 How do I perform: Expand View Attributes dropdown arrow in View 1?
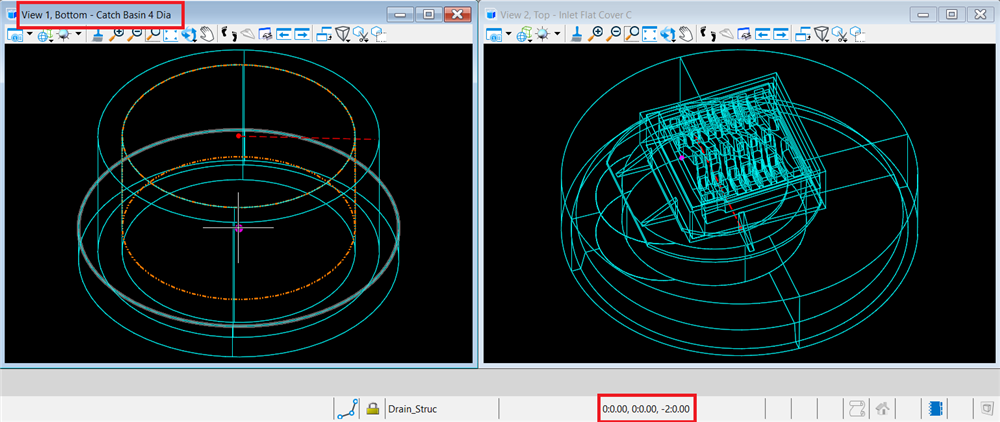pyautogui.click(x=31, y=34)
